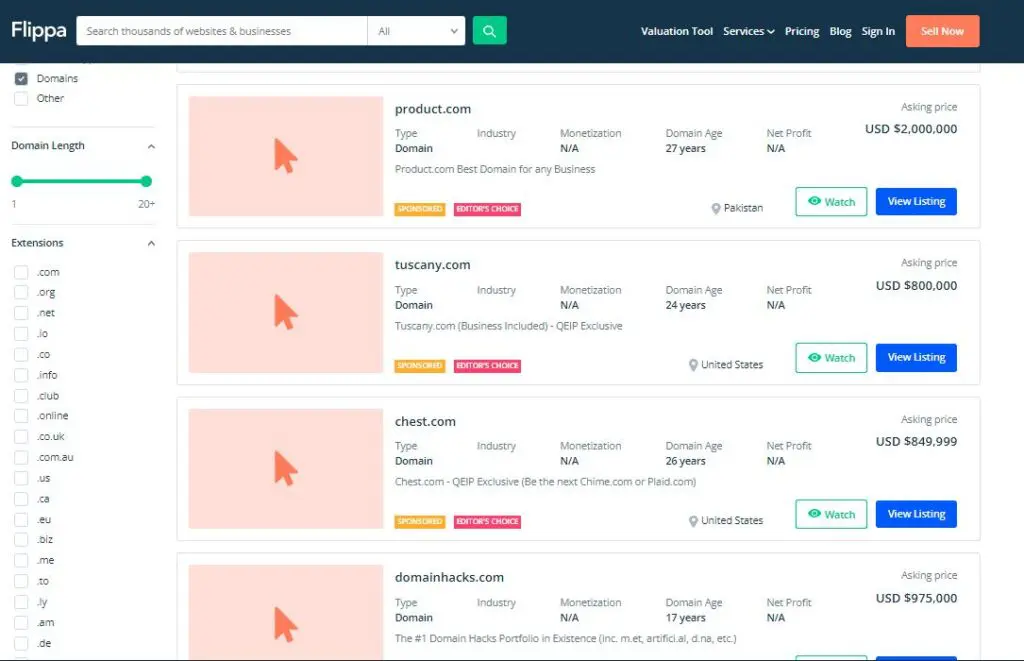Toggle the .de extension filter
This screenshot has height=661, width=1024.
(21, 643)
